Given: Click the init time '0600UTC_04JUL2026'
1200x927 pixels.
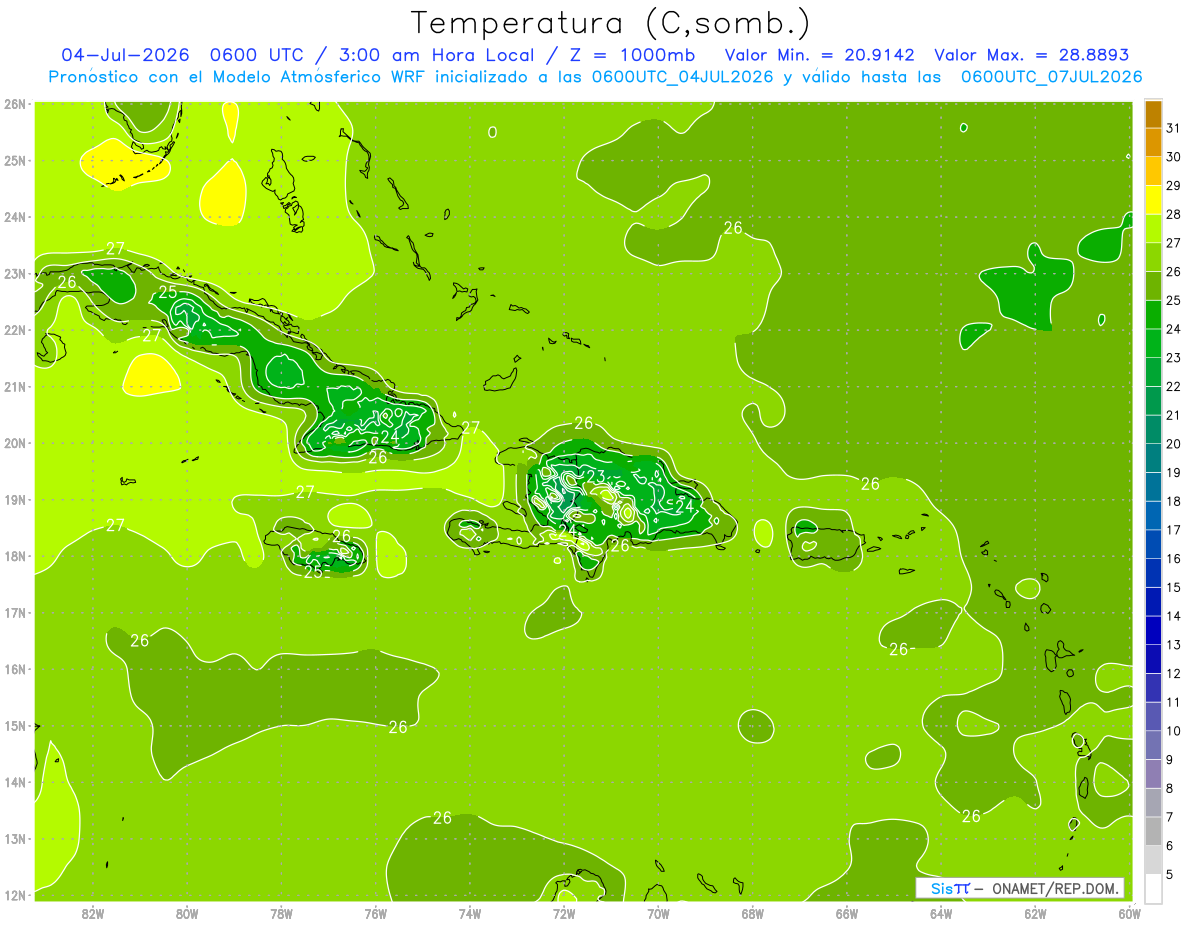Looking at the screenshot, I should click(x=683, y=77).
